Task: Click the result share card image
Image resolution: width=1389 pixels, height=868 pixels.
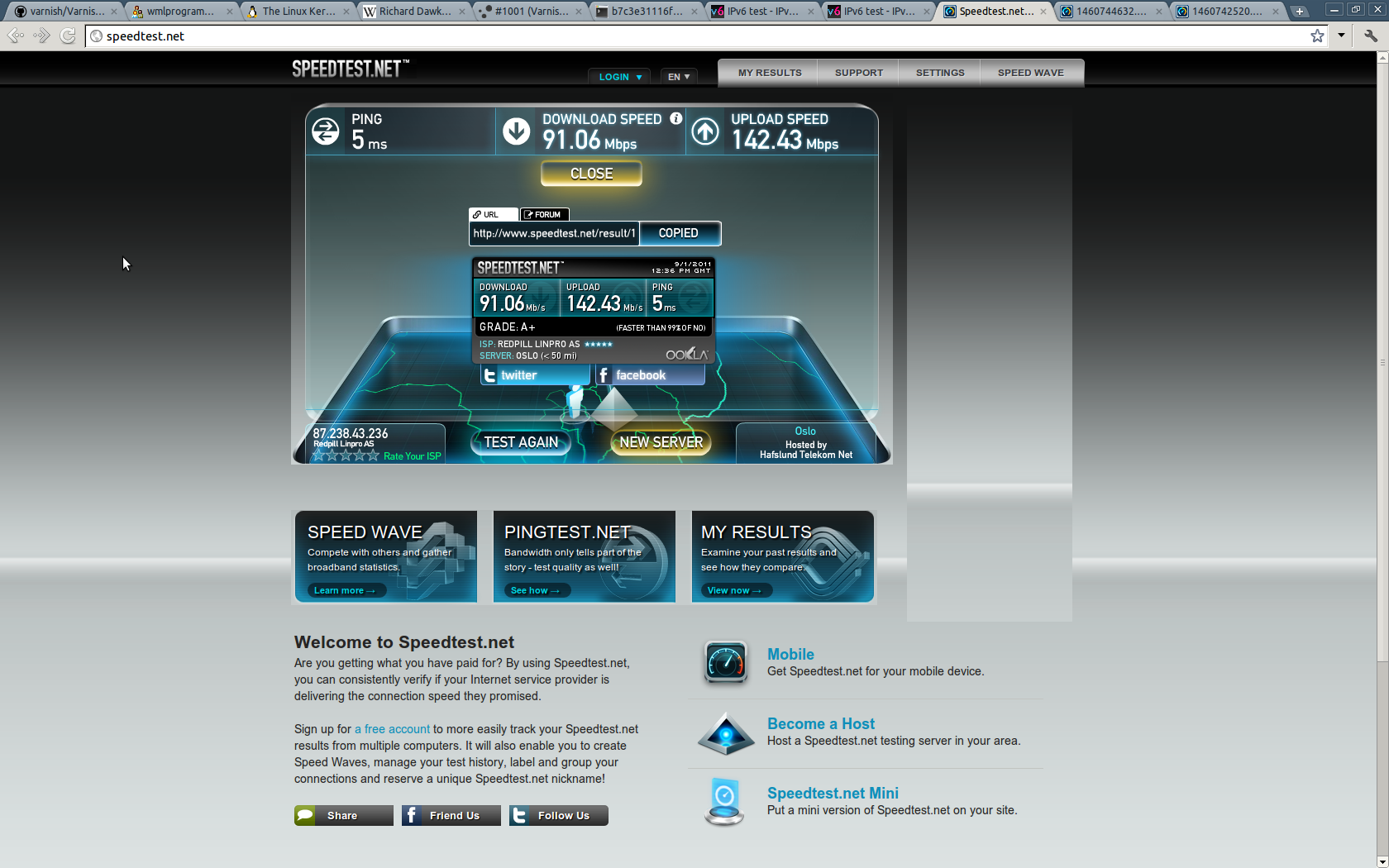Action: [593, 310]
